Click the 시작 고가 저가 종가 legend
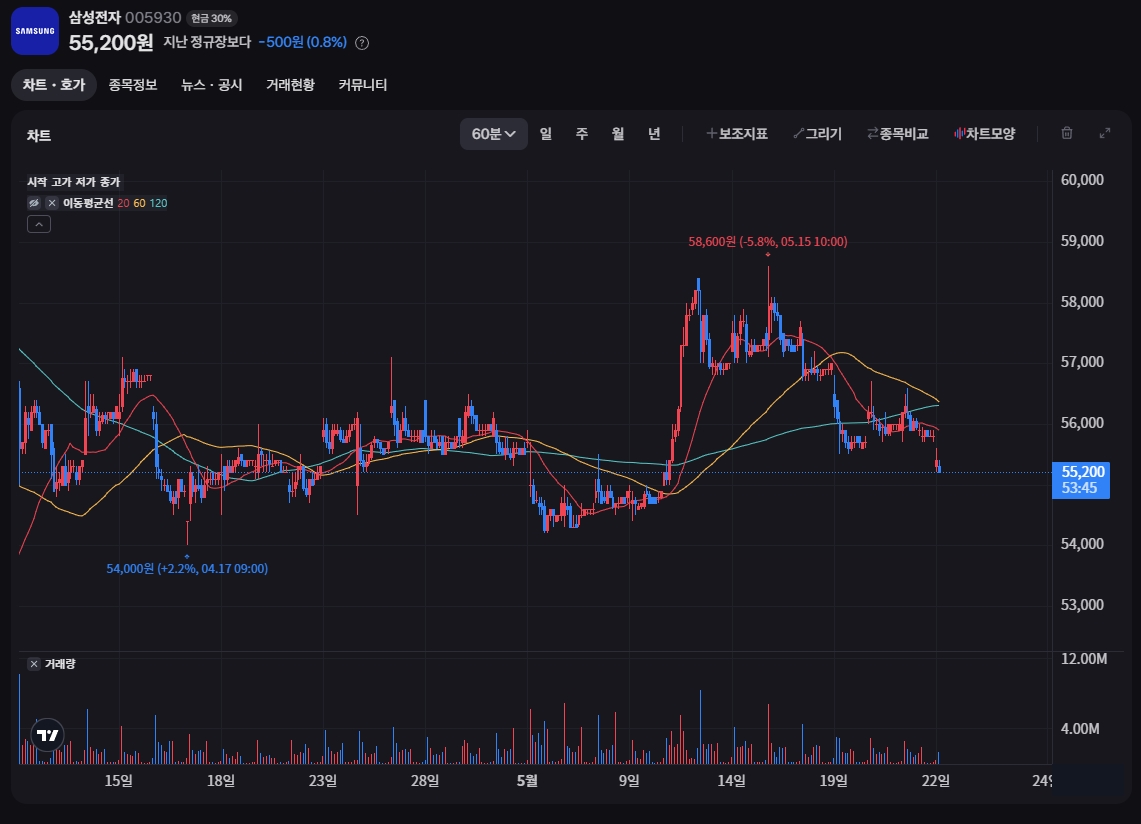1141x824 pixels. tap(73, 182)
